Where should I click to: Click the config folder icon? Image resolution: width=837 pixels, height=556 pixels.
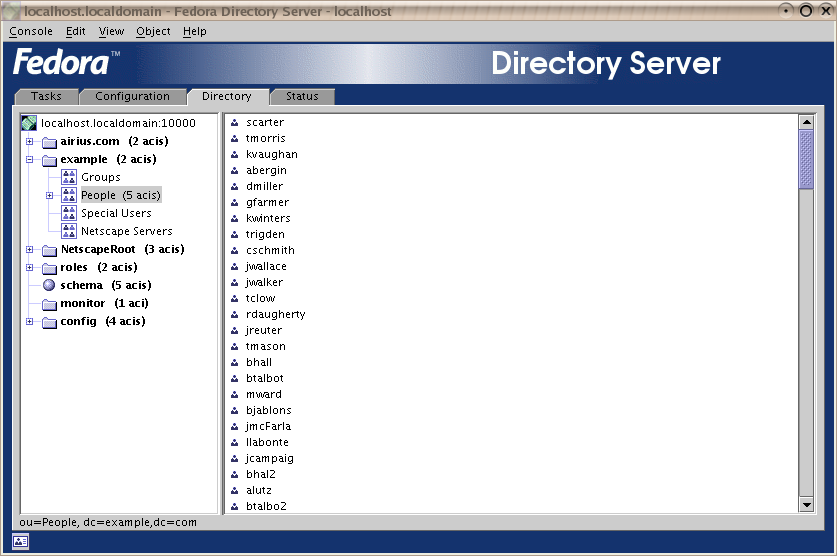(50, 322)
